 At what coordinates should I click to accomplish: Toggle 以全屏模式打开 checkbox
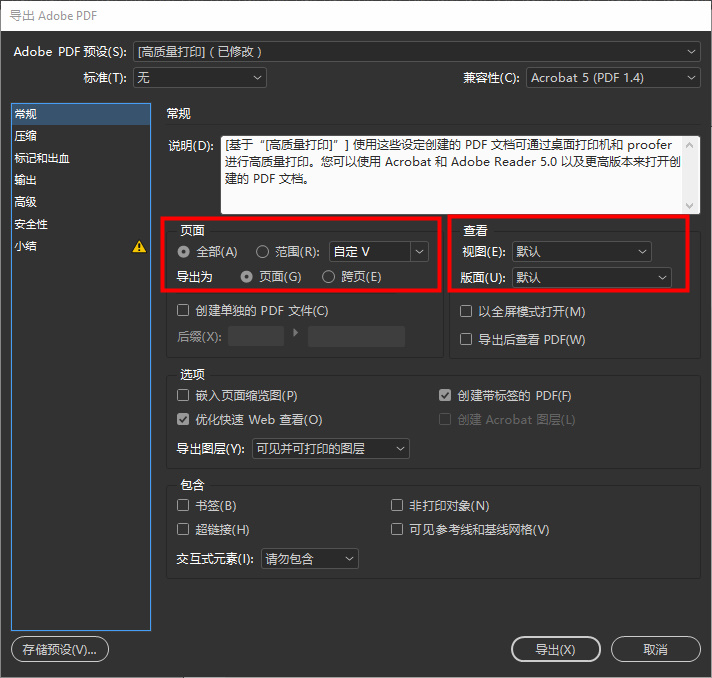click(x=466, y=312)
